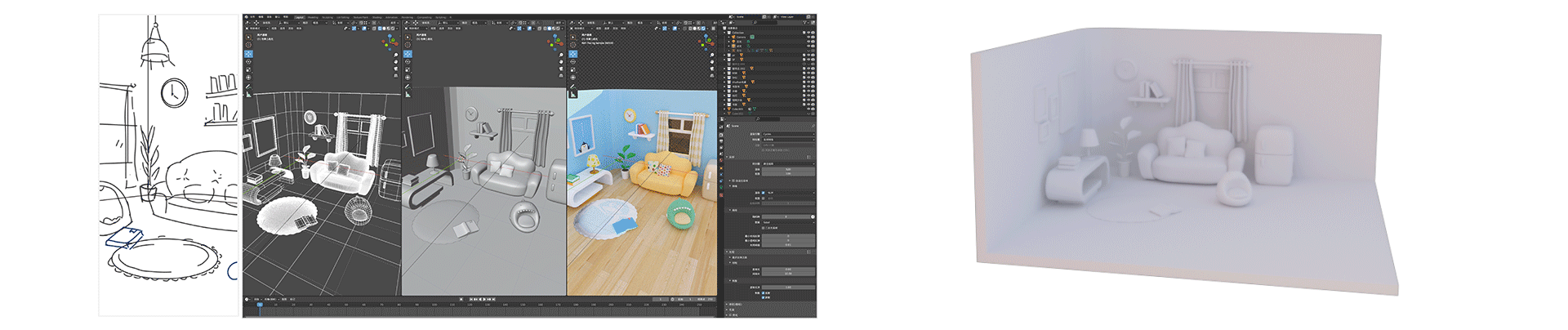Switch to the Modeling workspace tab

313,17
